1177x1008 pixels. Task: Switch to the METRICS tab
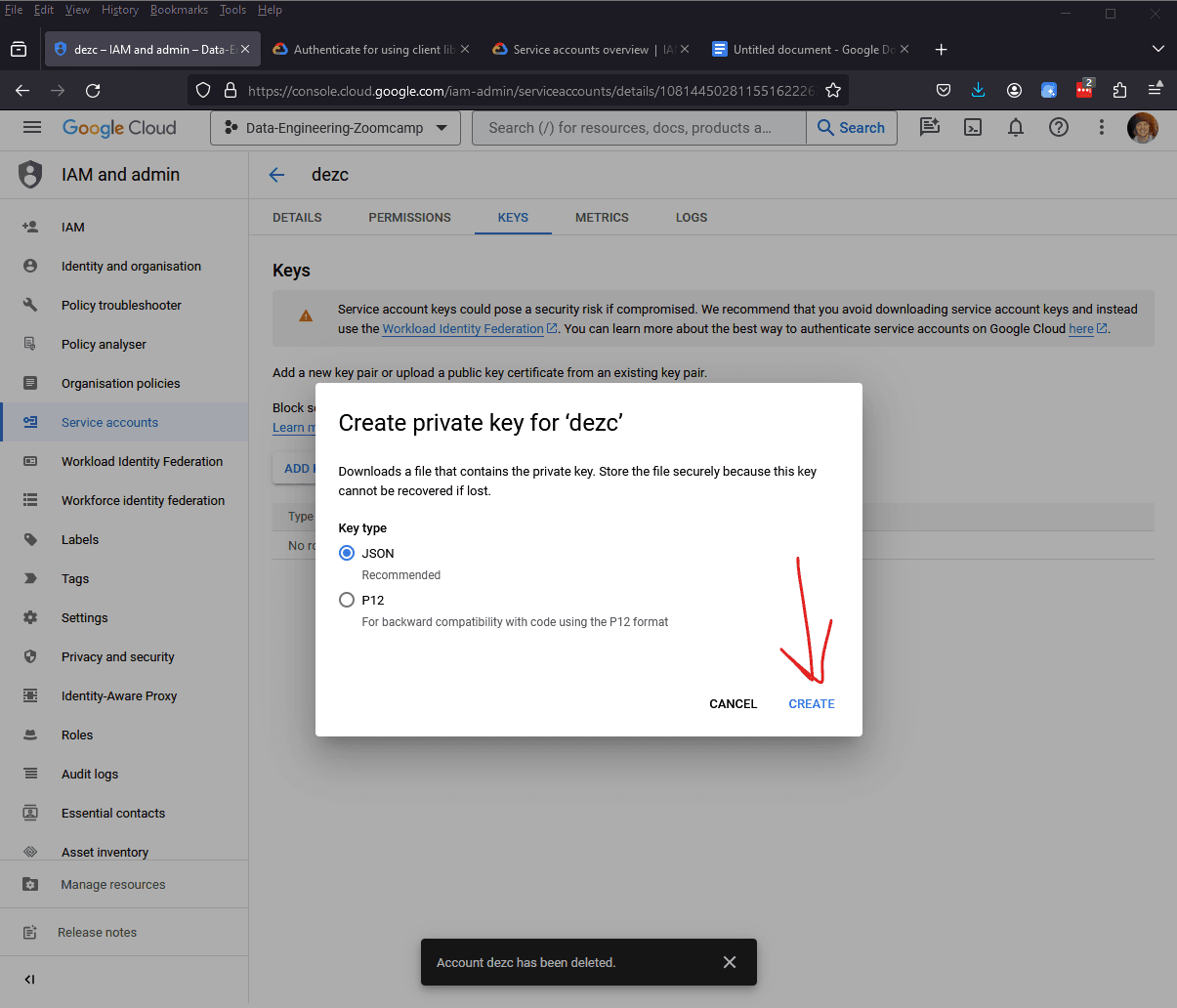pos(602,218)
